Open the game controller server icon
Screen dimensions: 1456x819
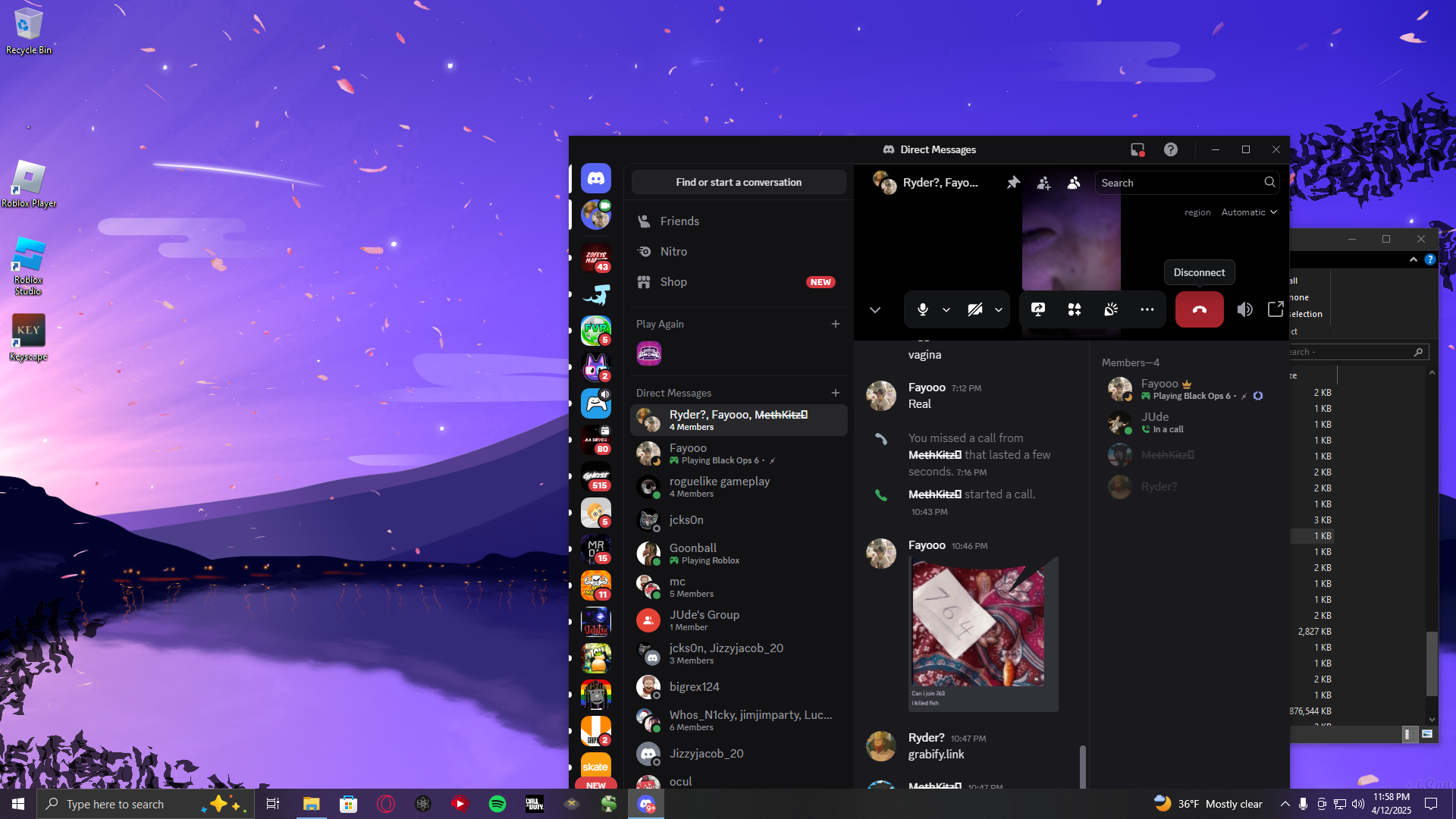point(596,403)
